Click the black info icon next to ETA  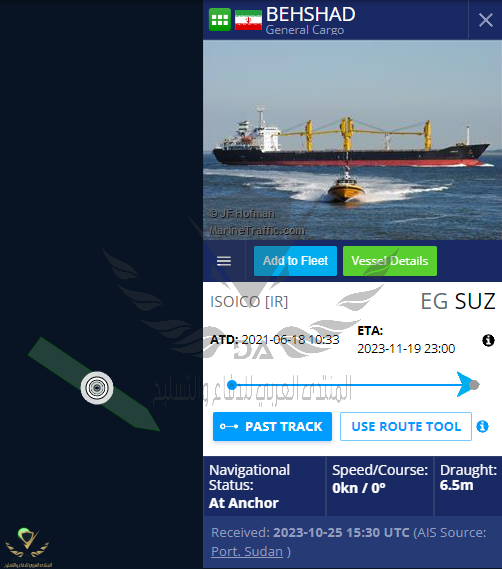click(x=488, y=340)
